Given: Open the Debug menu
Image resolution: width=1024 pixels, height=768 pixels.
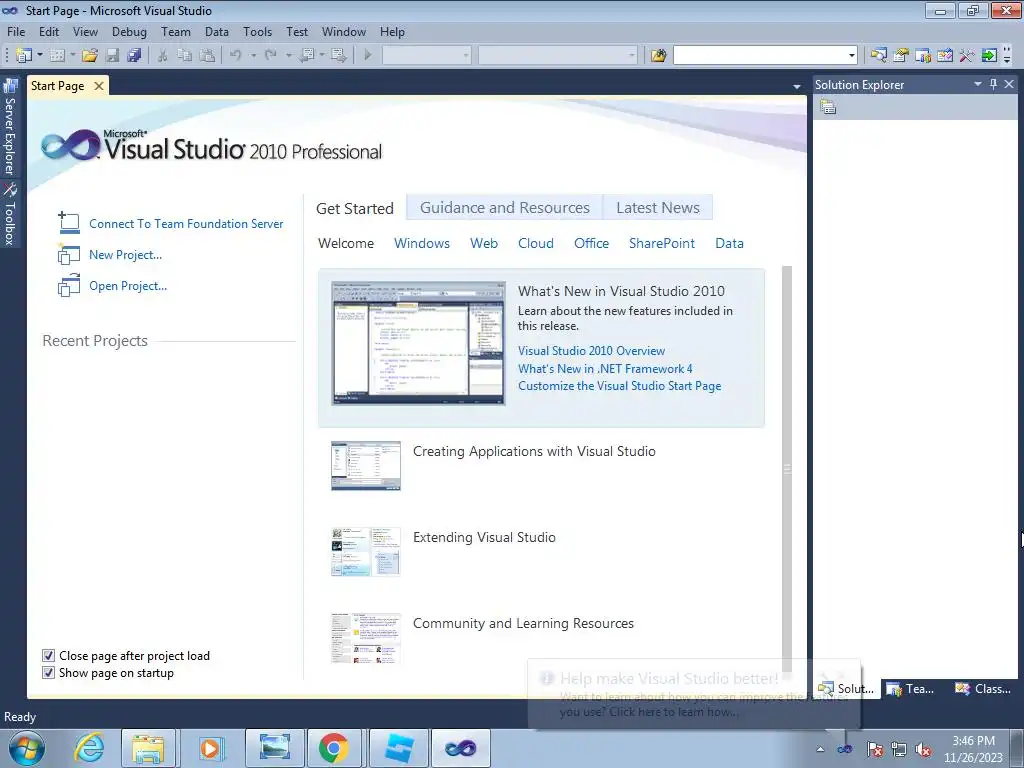Looking at the screenshot, I should coord(129,31).
